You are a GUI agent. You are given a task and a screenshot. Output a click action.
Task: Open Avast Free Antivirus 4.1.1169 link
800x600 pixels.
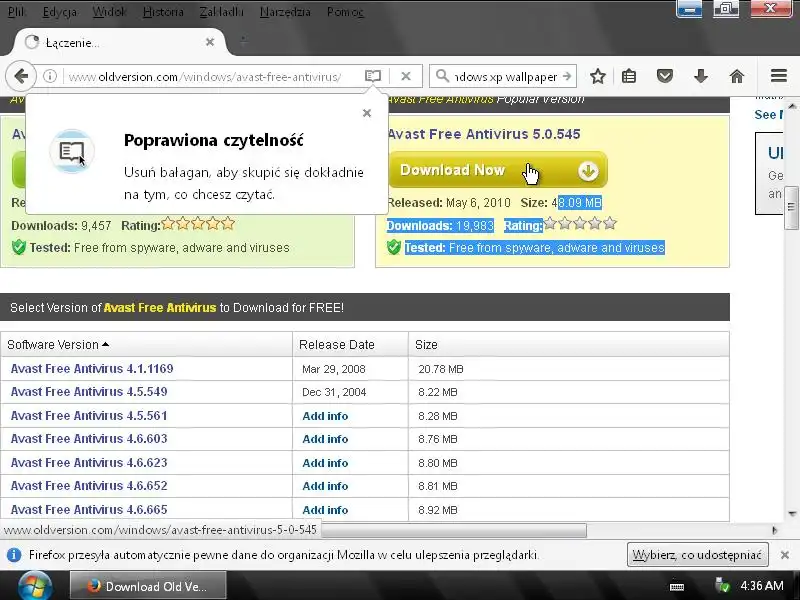[x=92, y=368]
